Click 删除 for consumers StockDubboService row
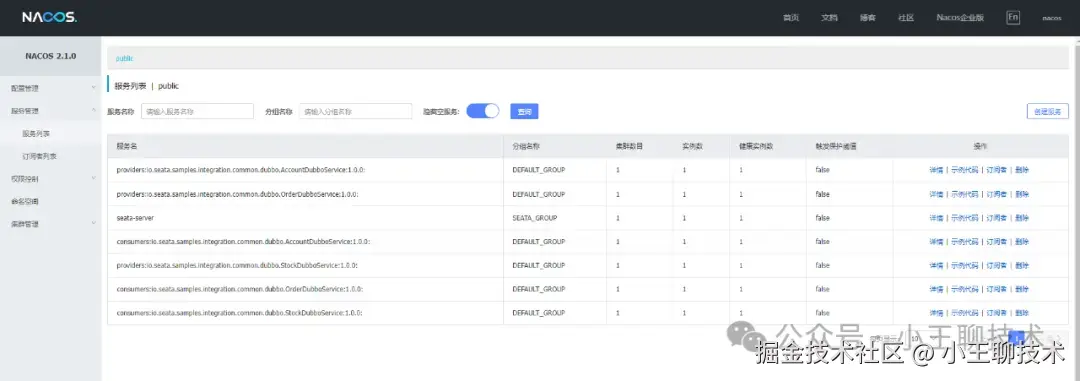This screenshot has width=1080, height=381. (x=1021, y=313)
